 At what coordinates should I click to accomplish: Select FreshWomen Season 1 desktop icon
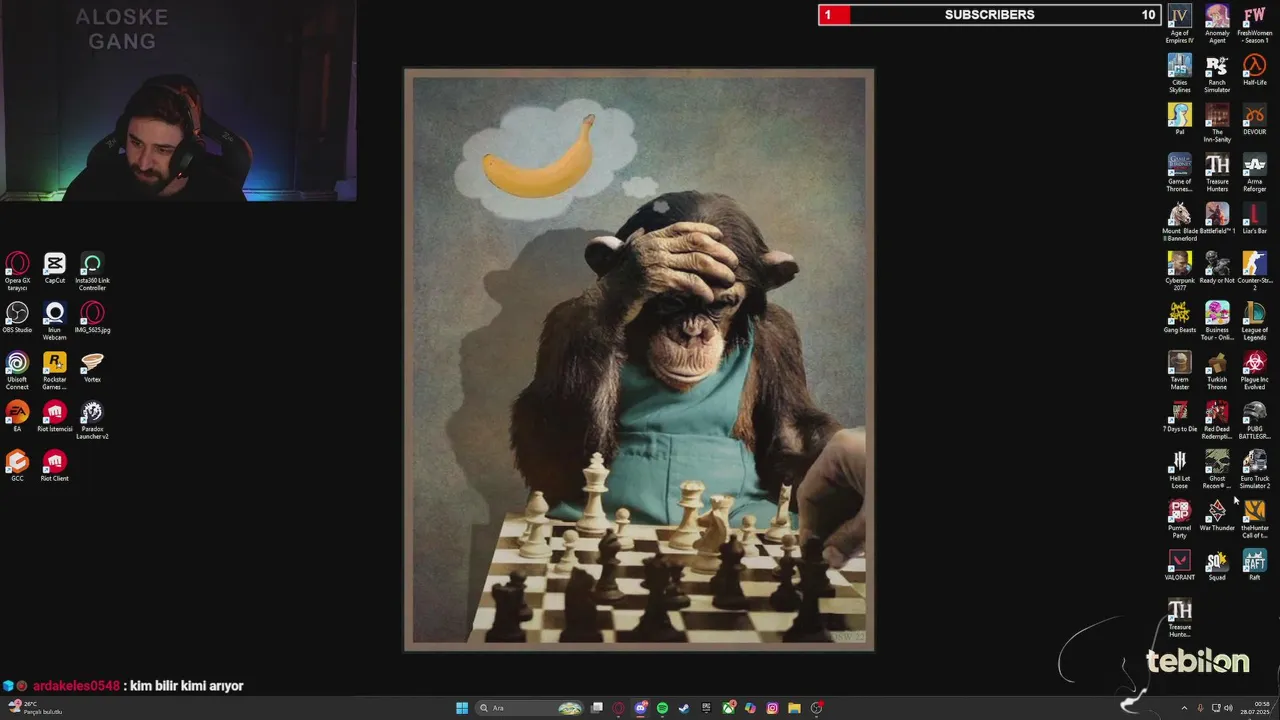click(1255, 24)
